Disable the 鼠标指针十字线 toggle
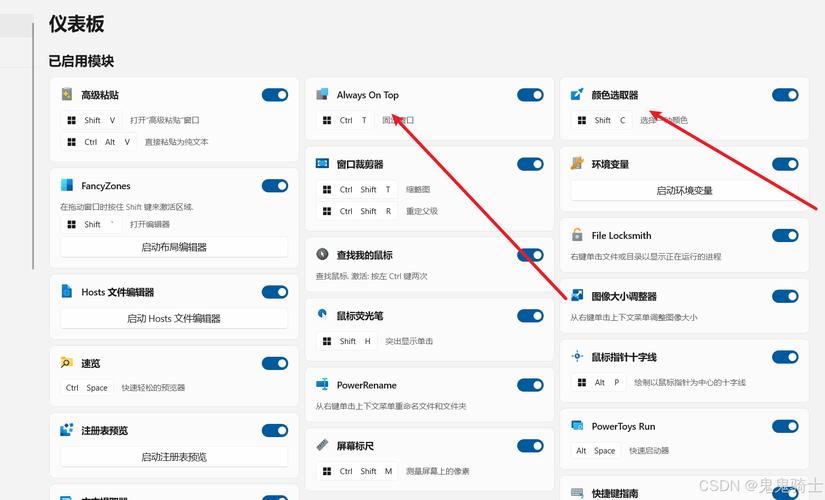This screenshot has height=500, width=825. tap(786, 357)
